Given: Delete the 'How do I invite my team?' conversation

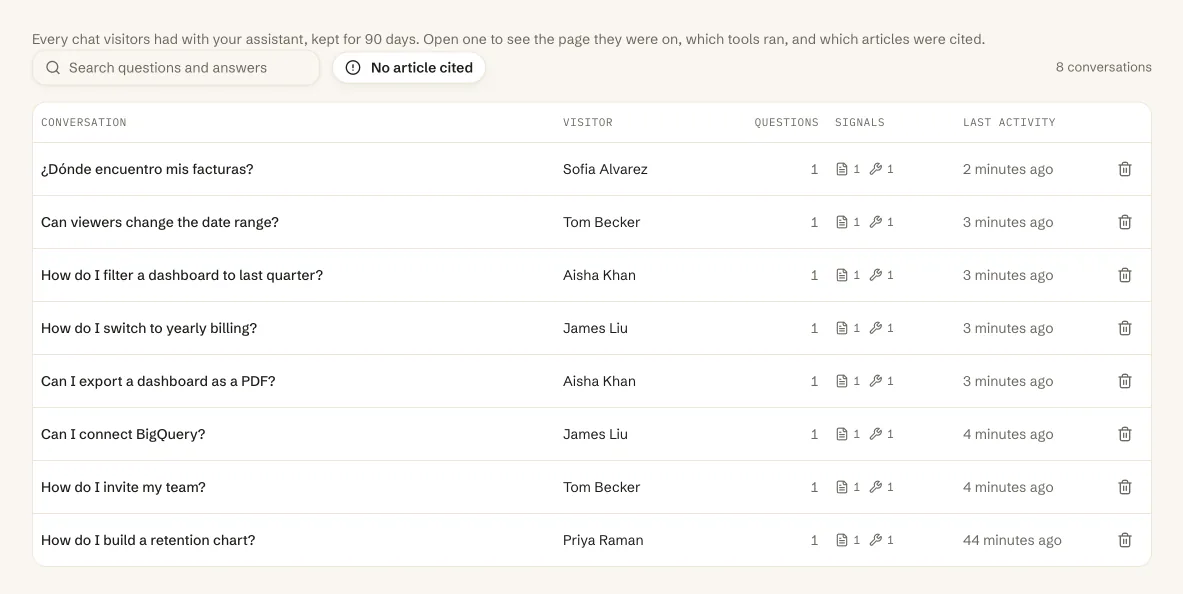Looking at the screenshot, I should click(1124, 487).
